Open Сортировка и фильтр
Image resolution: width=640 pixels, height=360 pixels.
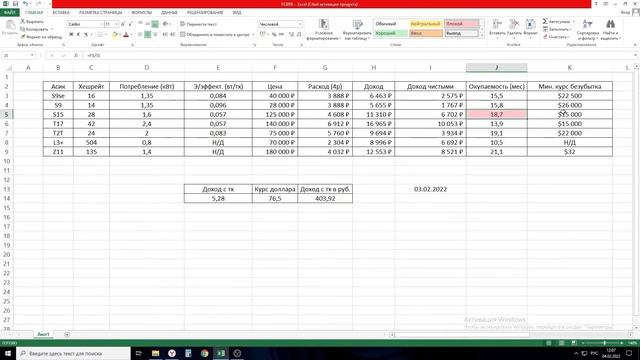(588, 29)
